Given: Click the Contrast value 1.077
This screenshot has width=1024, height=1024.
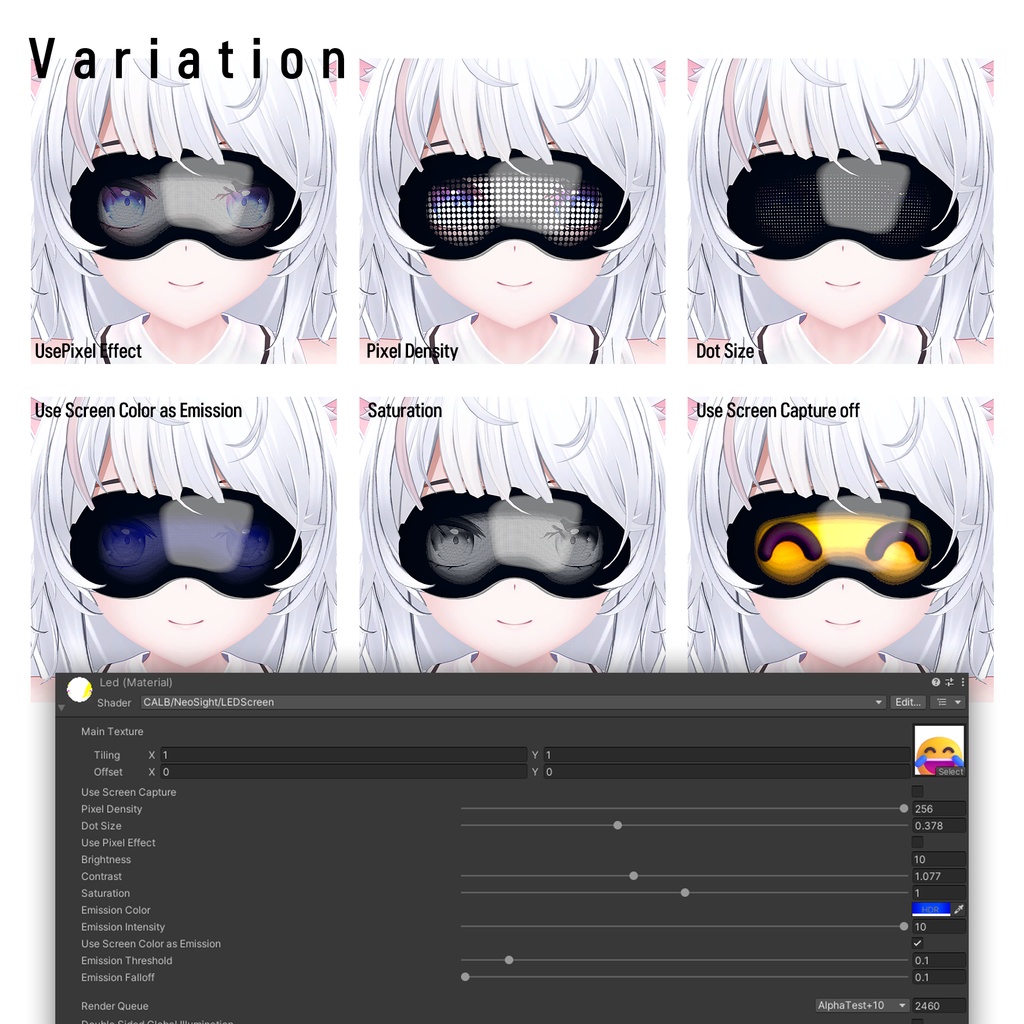Looking at the screenshot, I should [x=938, y=876].
